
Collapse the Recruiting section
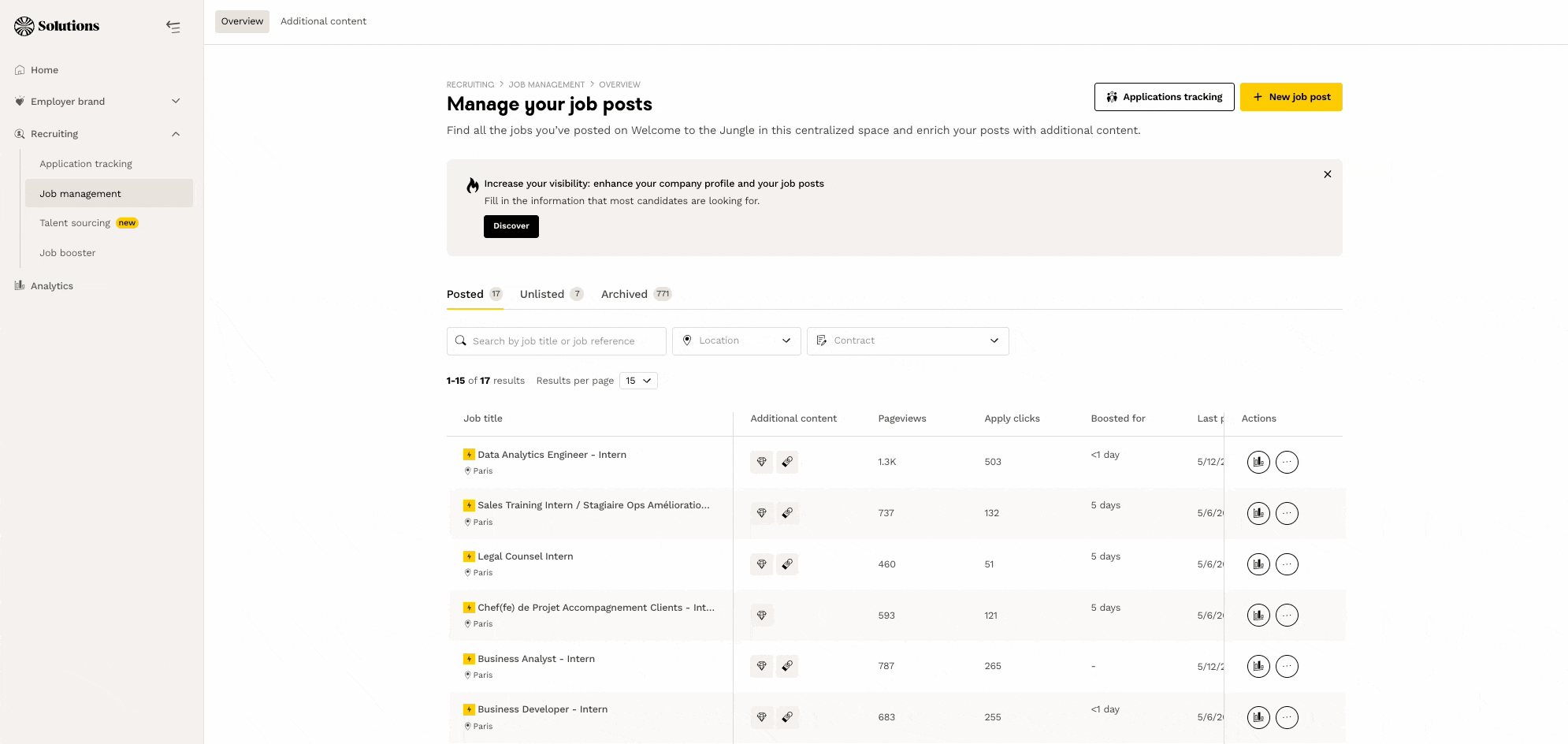coord(176,134)
